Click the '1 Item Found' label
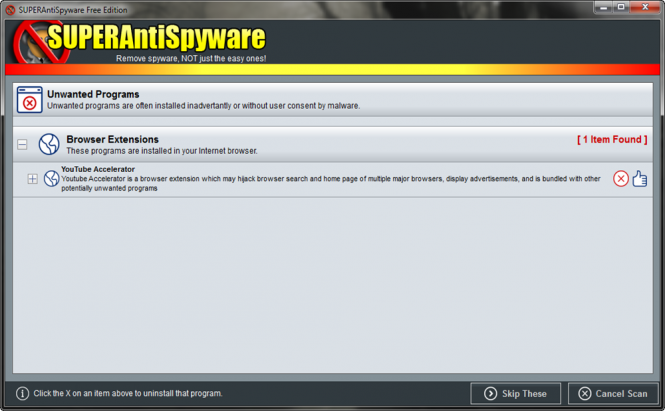Viewport: 665px width, 411px height. pos(611,140)
